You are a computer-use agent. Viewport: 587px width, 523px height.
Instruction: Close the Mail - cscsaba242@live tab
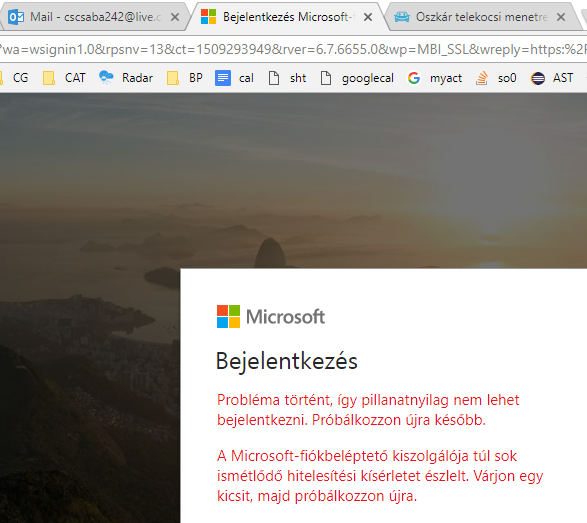175,17
